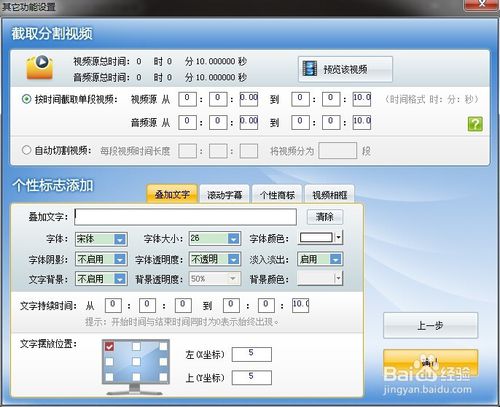The width and height of the screenshot is (500, 407).
Task: Switch to the 个性商标 tab
Action: point(277,195)
